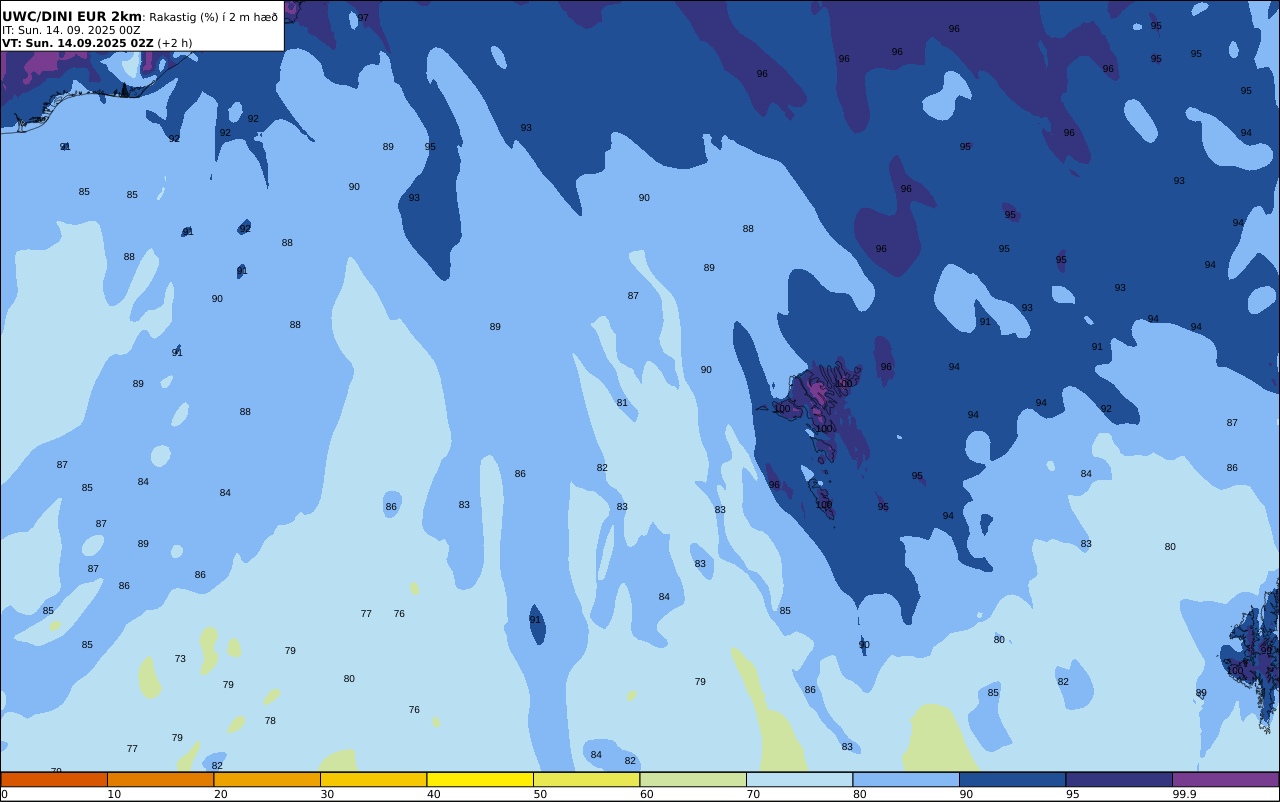The width and height of the screenshot is (1280, 802).
Task: Click the pale blue 70–80 legend swatch
Action: tap(799, 779)
